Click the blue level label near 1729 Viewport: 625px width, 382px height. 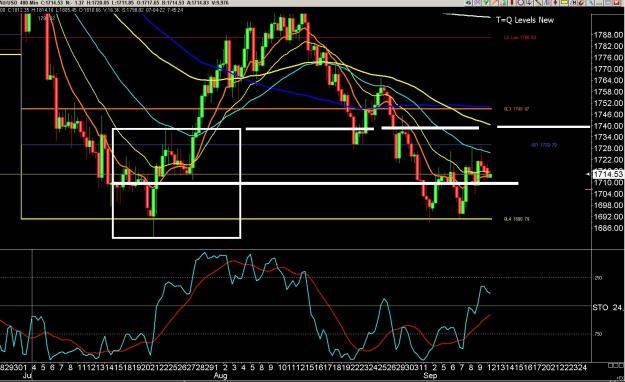pos(544,145)
